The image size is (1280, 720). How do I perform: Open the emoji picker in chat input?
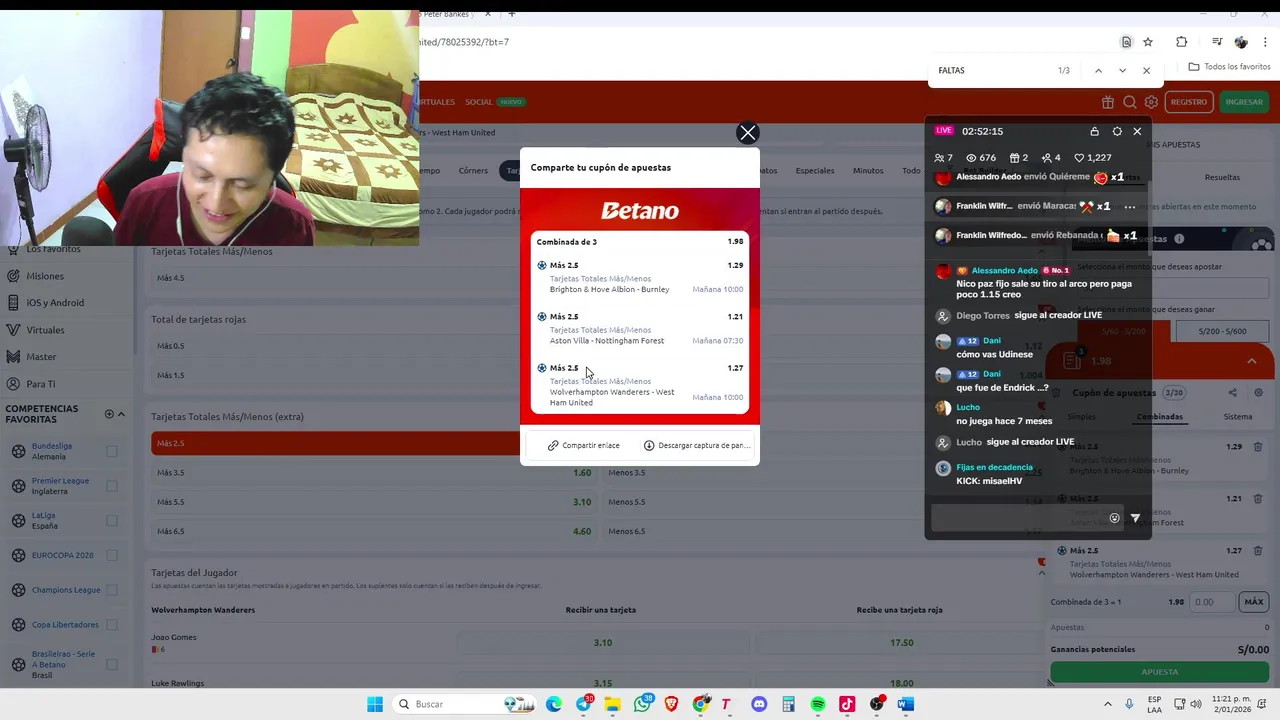click(1114, 518)
